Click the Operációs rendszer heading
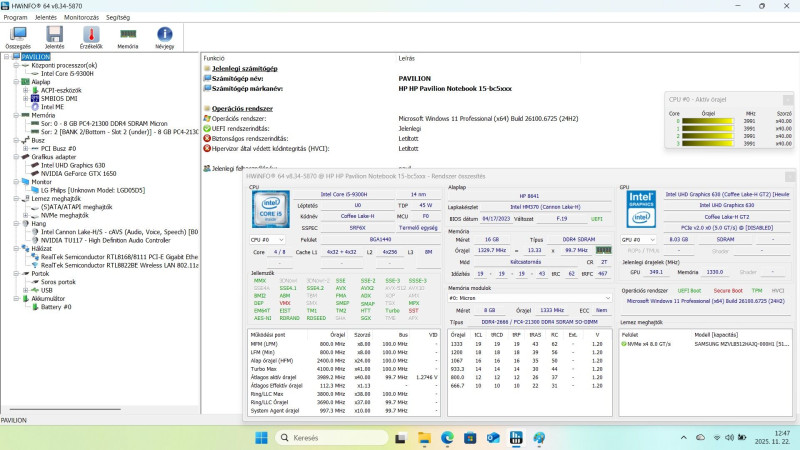The image size is (800, 450). point(242,109)
